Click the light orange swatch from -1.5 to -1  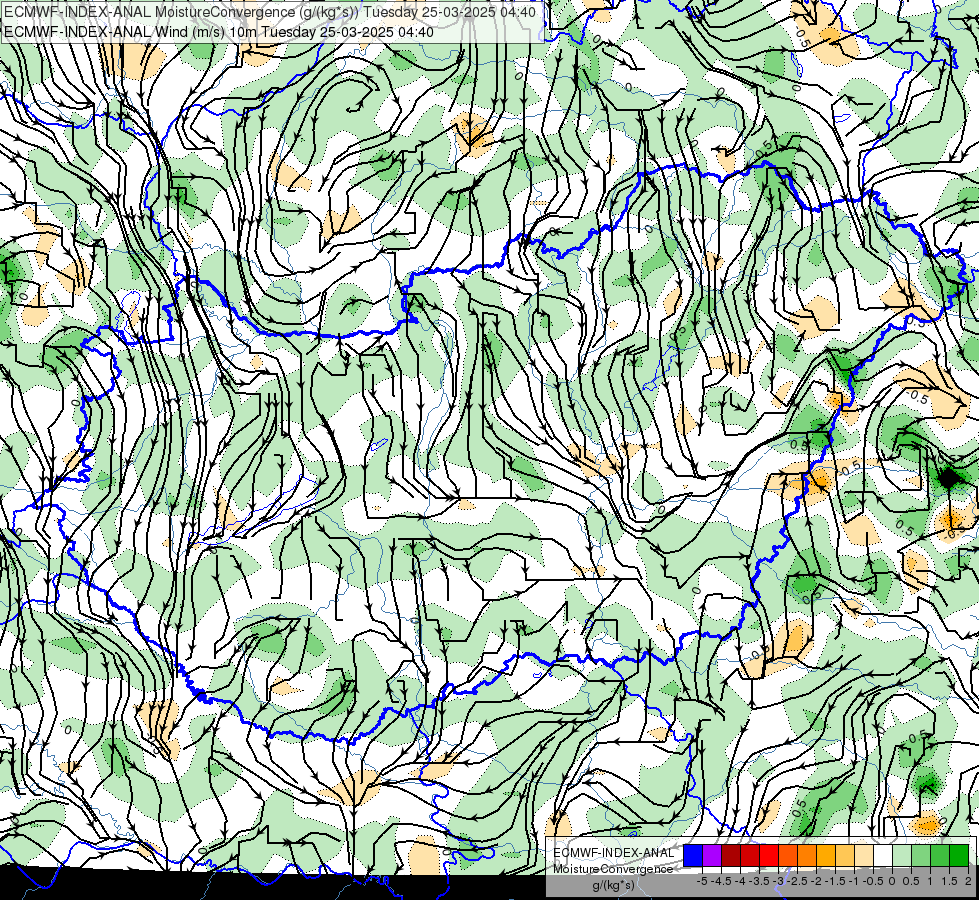(845, 856)
